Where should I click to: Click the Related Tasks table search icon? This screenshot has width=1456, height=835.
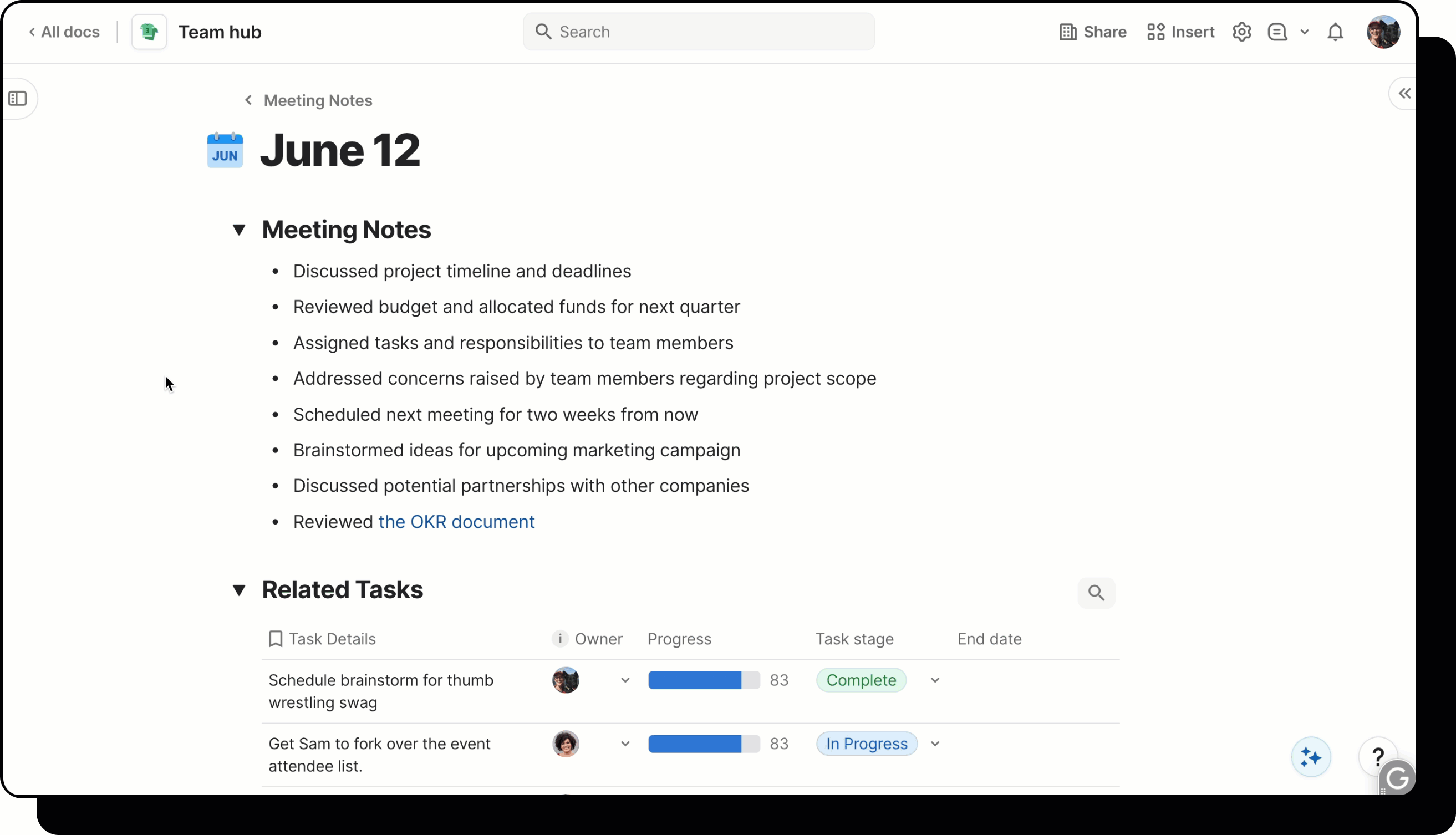[1096, 592]
